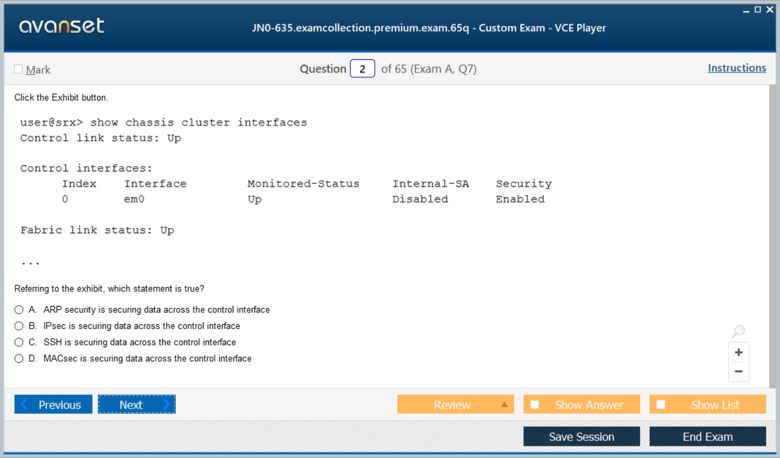Pick answer C about SSH
780x458 pixels.
click(x=19, y=342)
